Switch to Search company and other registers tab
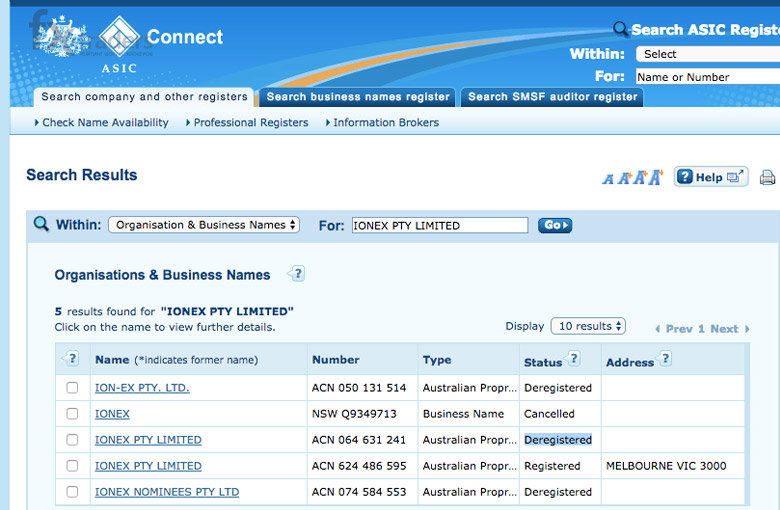The image size is (780, 510). [x=144, y=97]
